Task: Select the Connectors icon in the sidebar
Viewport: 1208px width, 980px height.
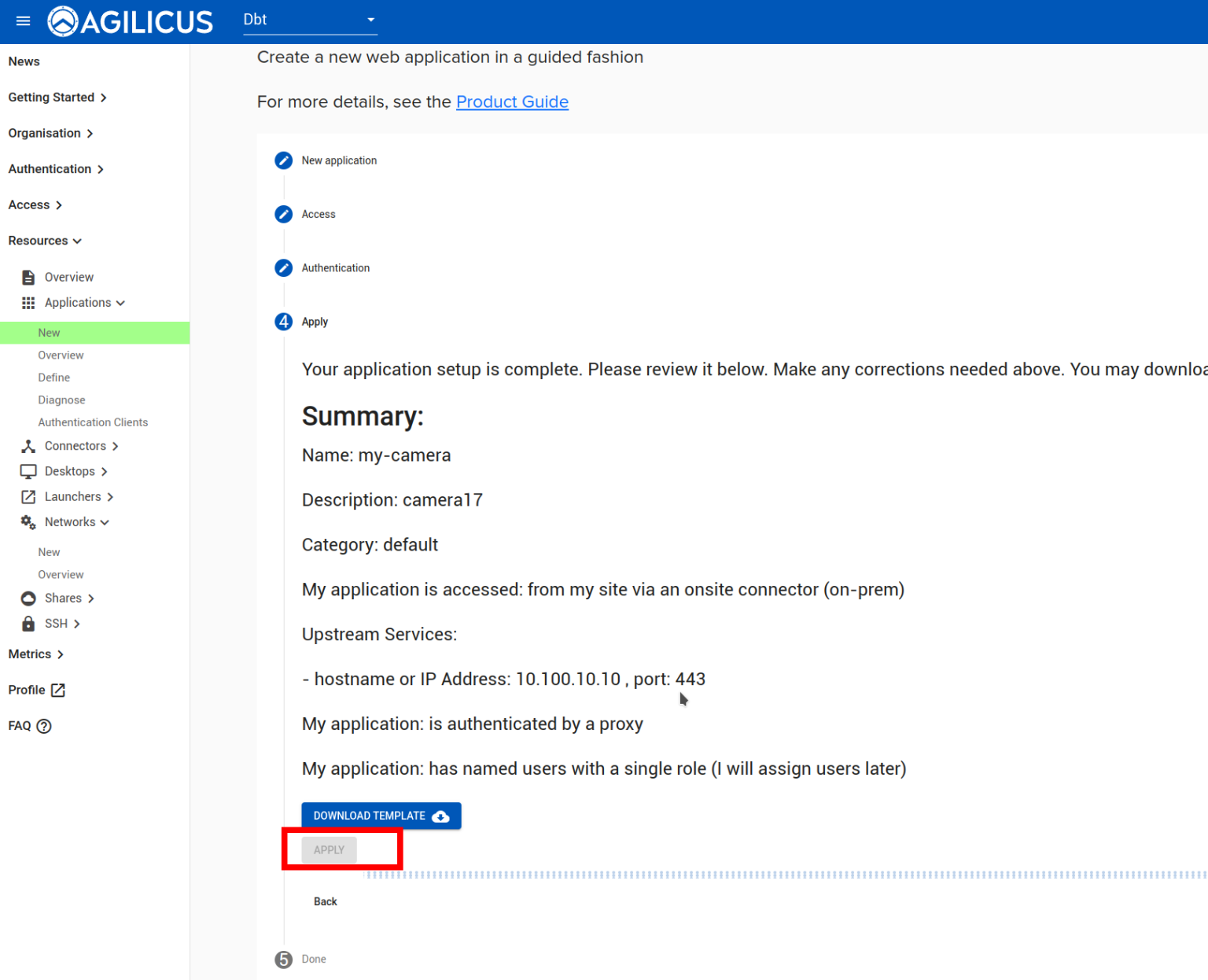Action: click(28, 446)
